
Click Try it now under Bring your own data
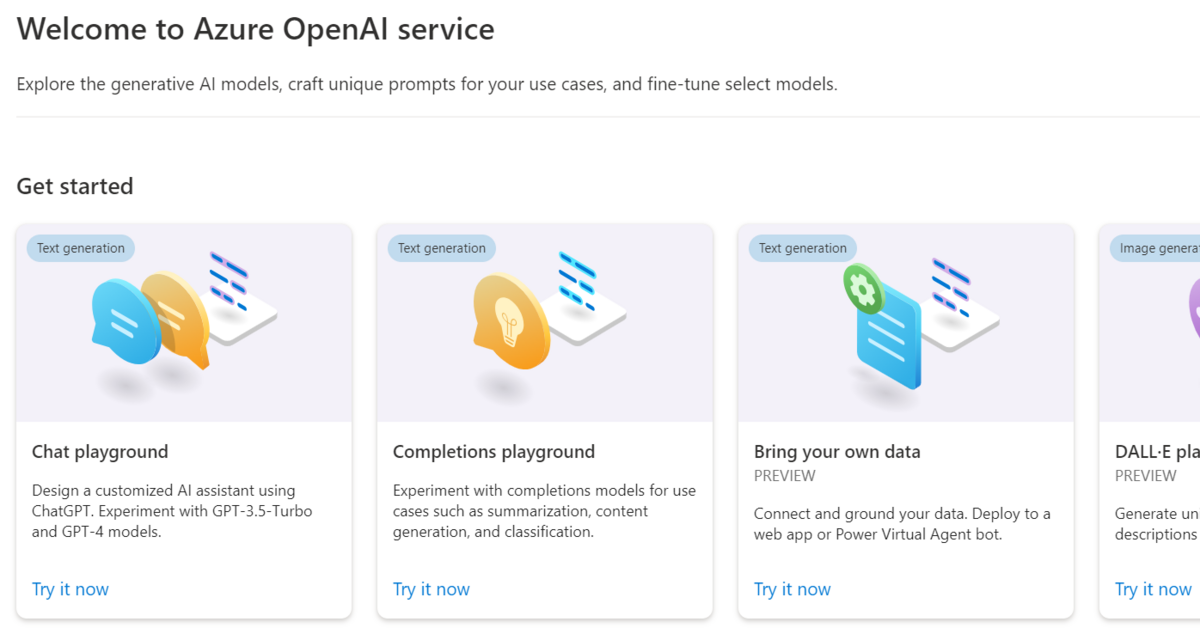pyautogui.click(x=792, y=589)
